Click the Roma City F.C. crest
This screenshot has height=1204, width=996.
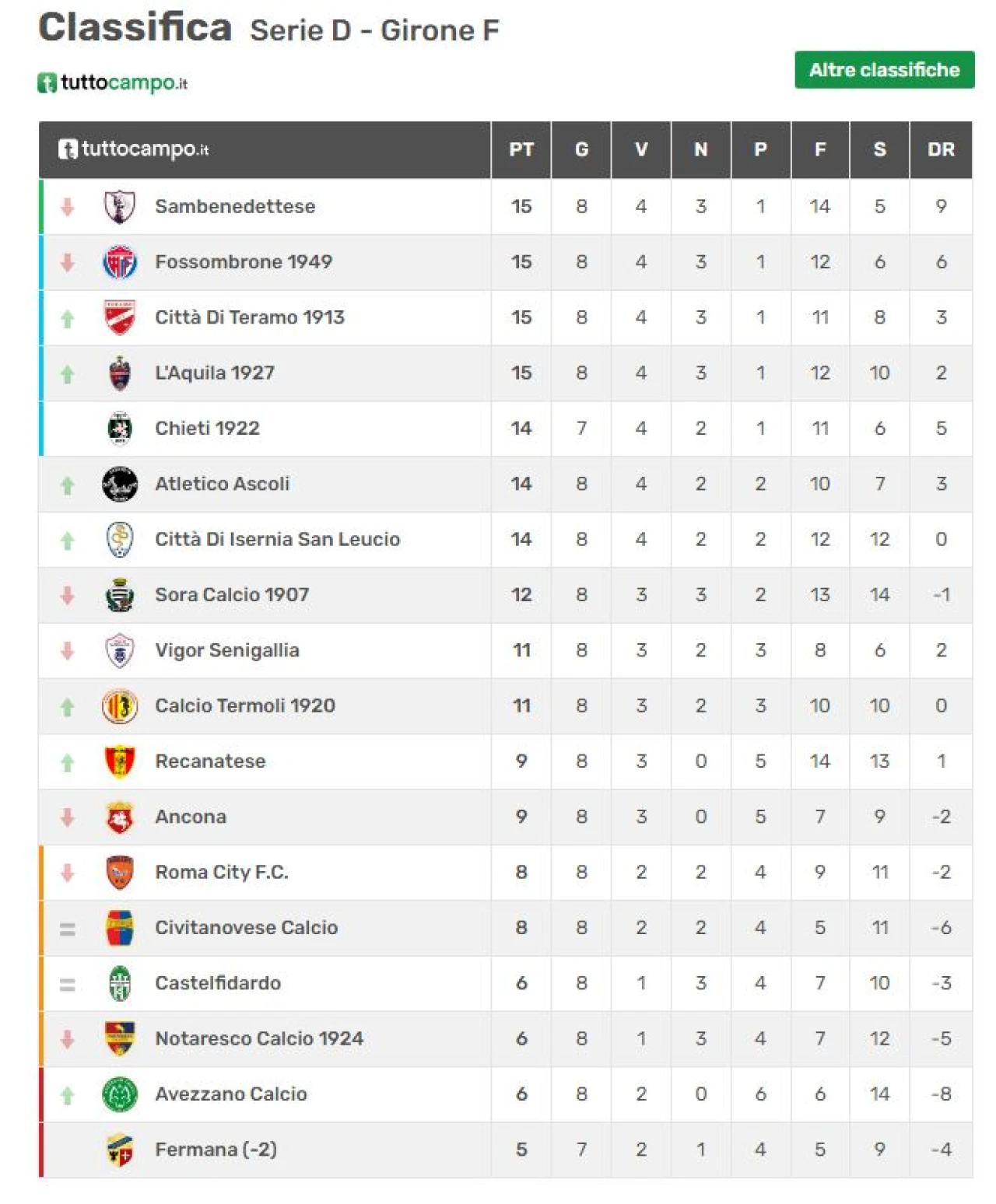pyautogui.click(x=120, y=873)
